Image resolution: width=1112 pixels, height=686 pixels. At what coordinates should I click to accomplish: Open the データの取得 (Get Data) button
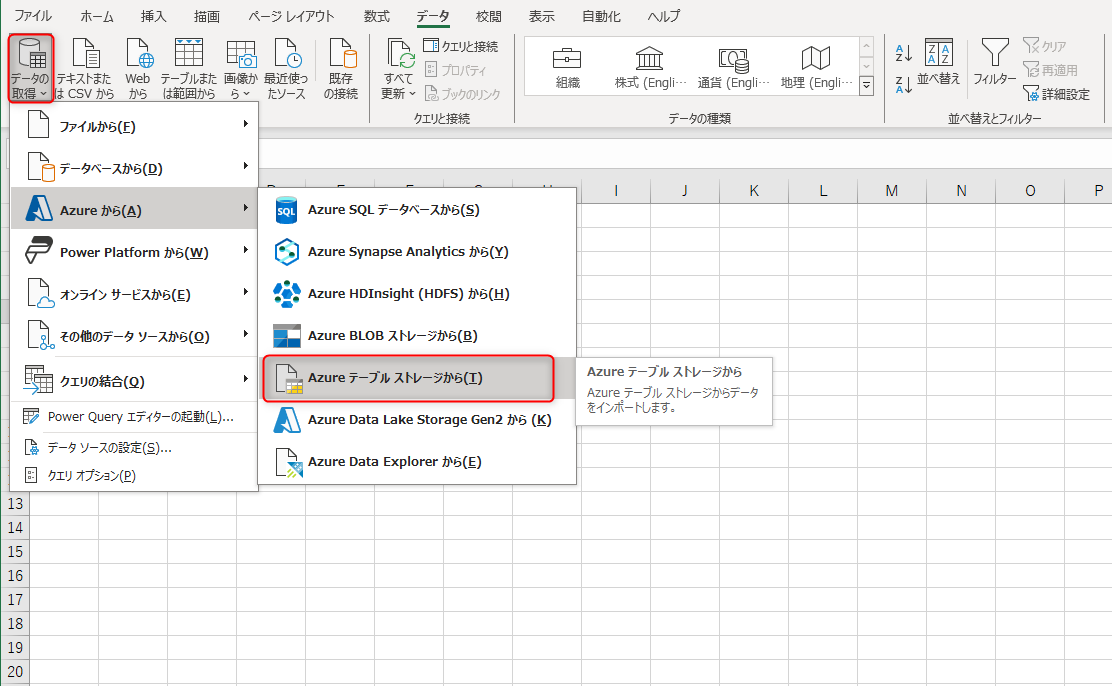30,68
